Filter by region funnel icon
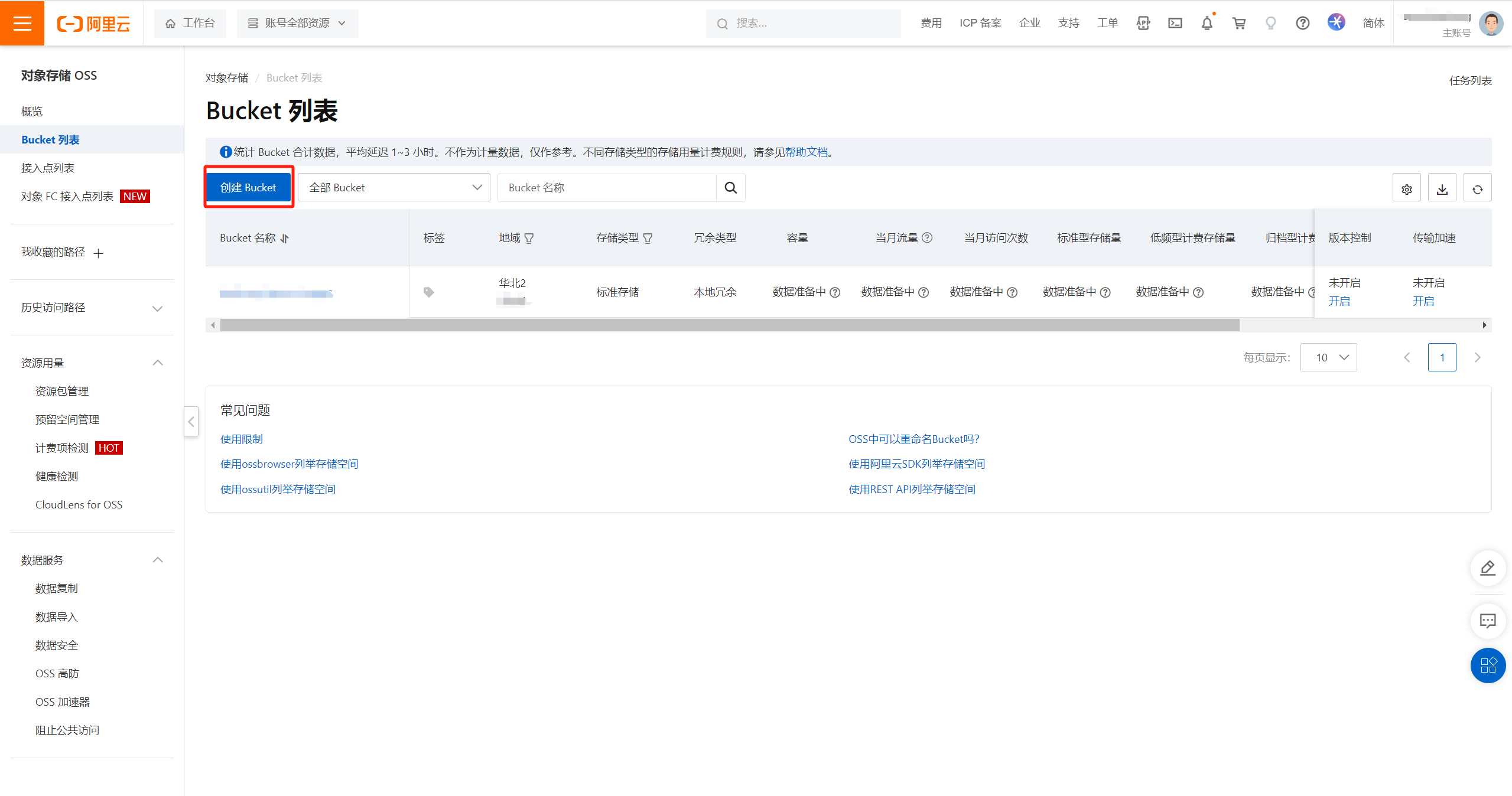Image resolution: width=1512 pixels, height=796 pixels. (529, 239)
